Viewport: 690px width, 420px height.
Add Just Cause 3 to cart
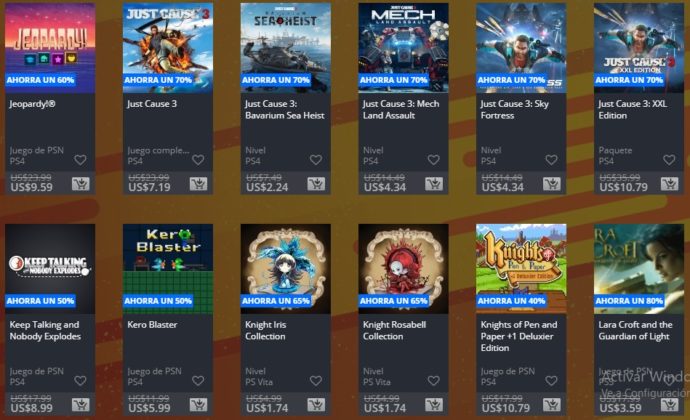coord(198,184)
